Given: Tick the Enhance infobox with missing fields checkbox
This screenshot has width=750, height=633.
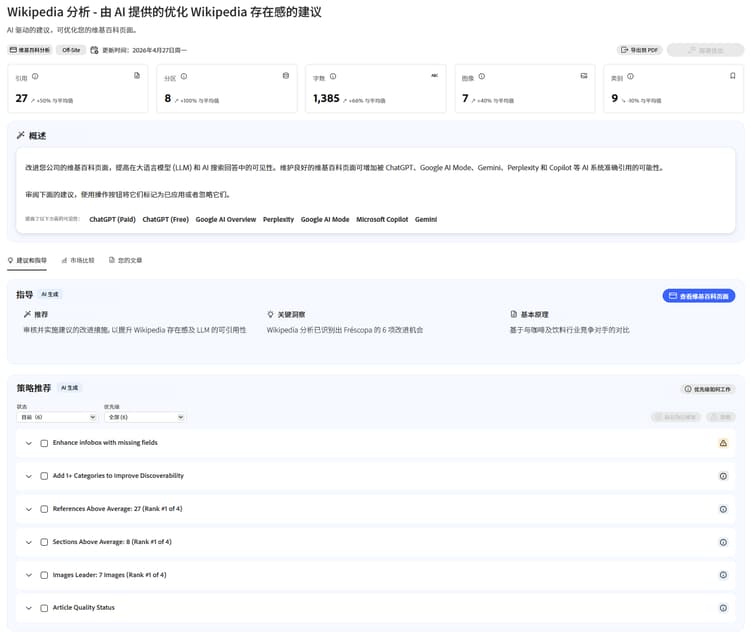Looking at the screenshot, I should (44, 443).
